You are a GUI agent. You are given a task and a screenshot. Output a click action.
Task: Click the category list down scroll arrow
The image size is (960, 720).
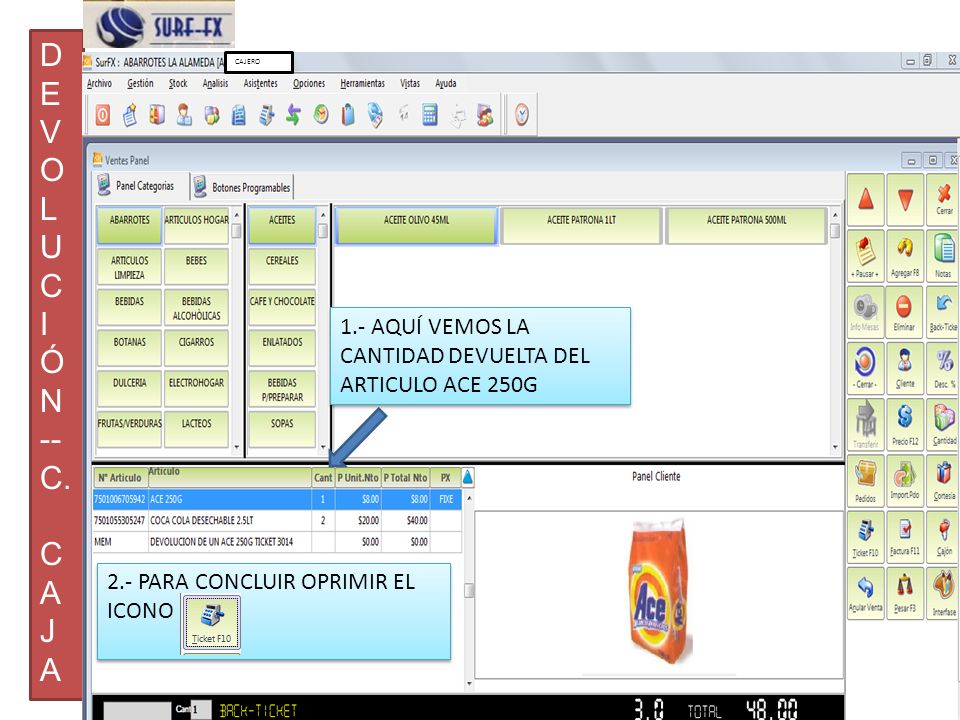coord(237,448)
